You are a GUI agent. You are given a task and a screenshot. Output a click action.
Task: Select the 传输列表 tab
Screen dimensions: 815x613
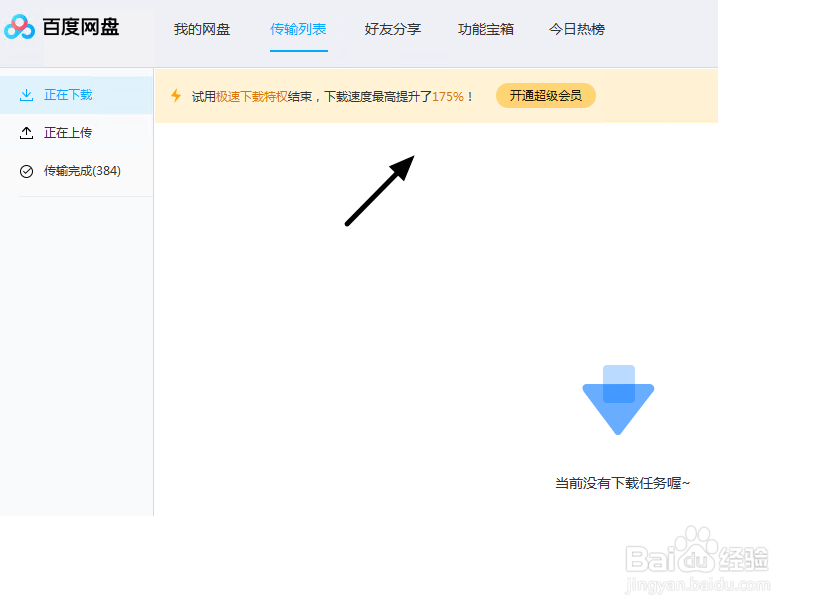pyautogui.click(x=299, y=30)
